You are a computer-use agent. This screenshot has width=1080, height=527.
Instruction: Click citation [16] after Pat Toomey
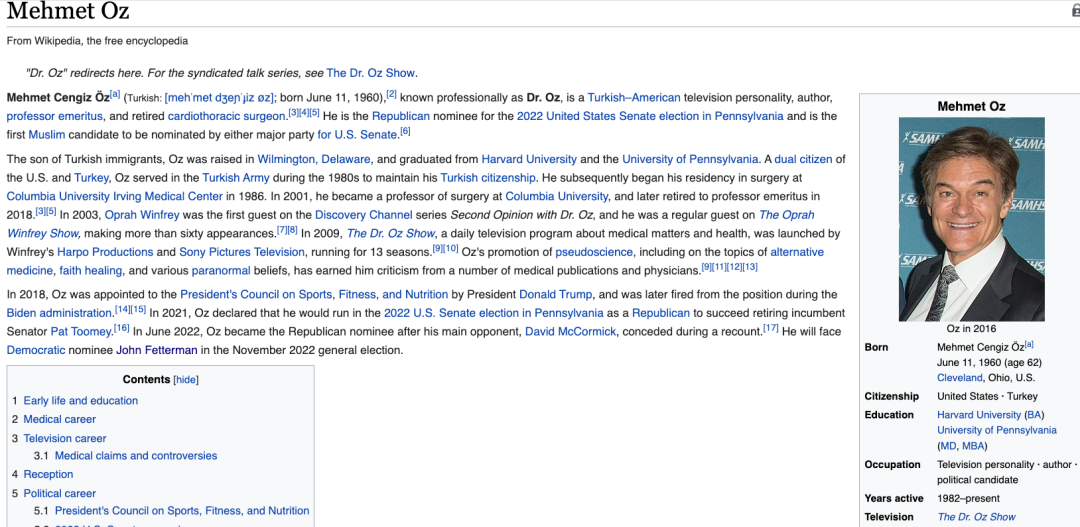[x=122, y=328]
